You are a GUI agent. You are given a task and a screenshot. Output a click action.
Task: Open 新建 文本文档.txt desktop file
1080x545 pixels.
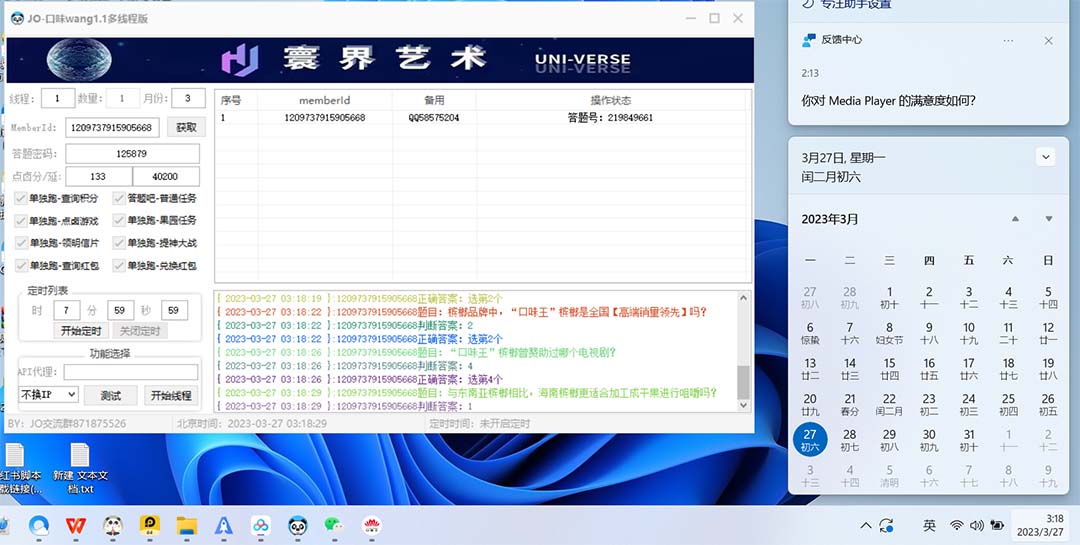(81, 467)
